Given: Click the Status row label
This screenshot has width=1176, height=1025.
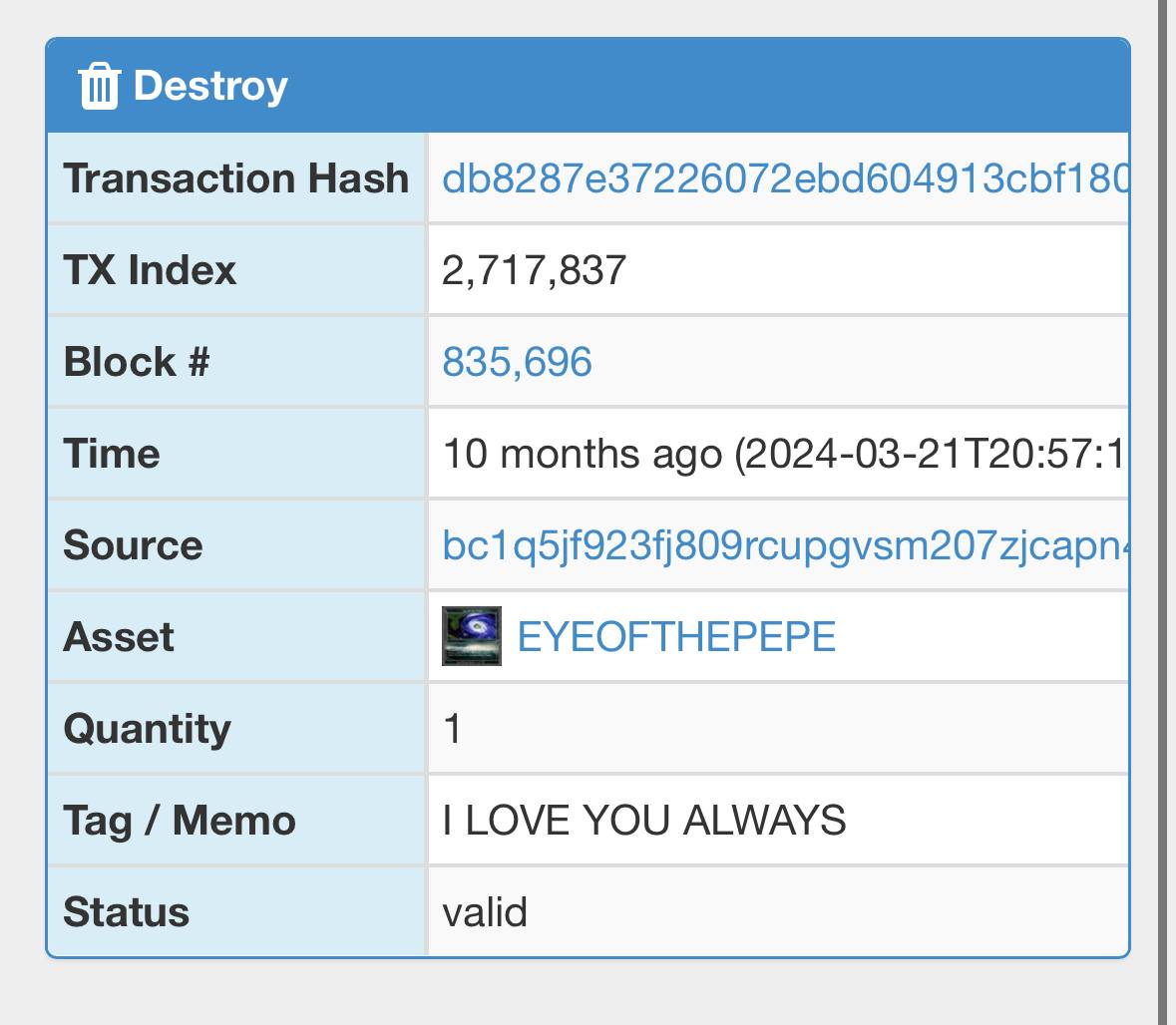Looking at the screenshot, I should point(126,911).
